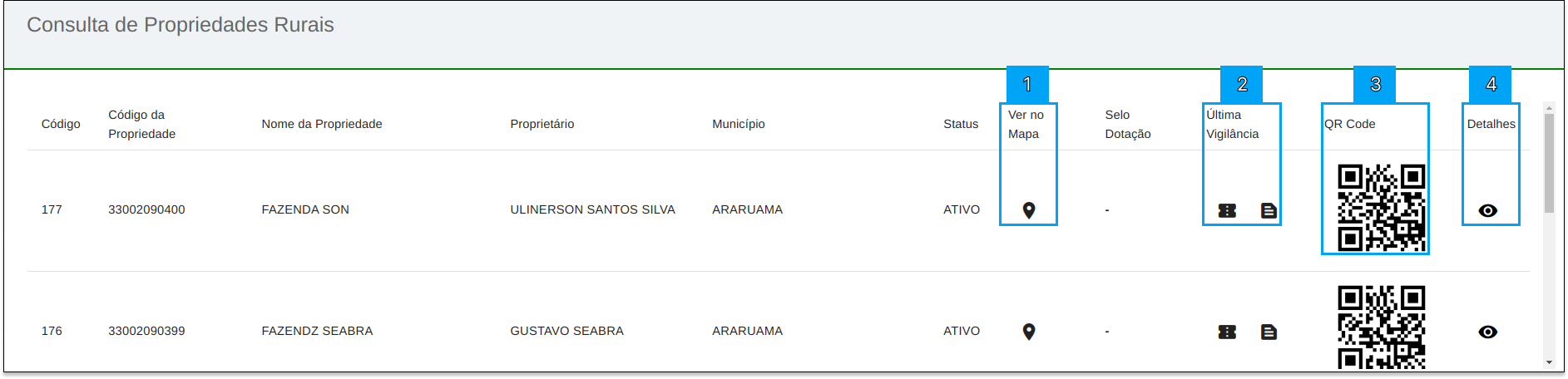Screen dimensions: 1568x379
Task: Select property code 33002090400
Action: coord(146,209)
